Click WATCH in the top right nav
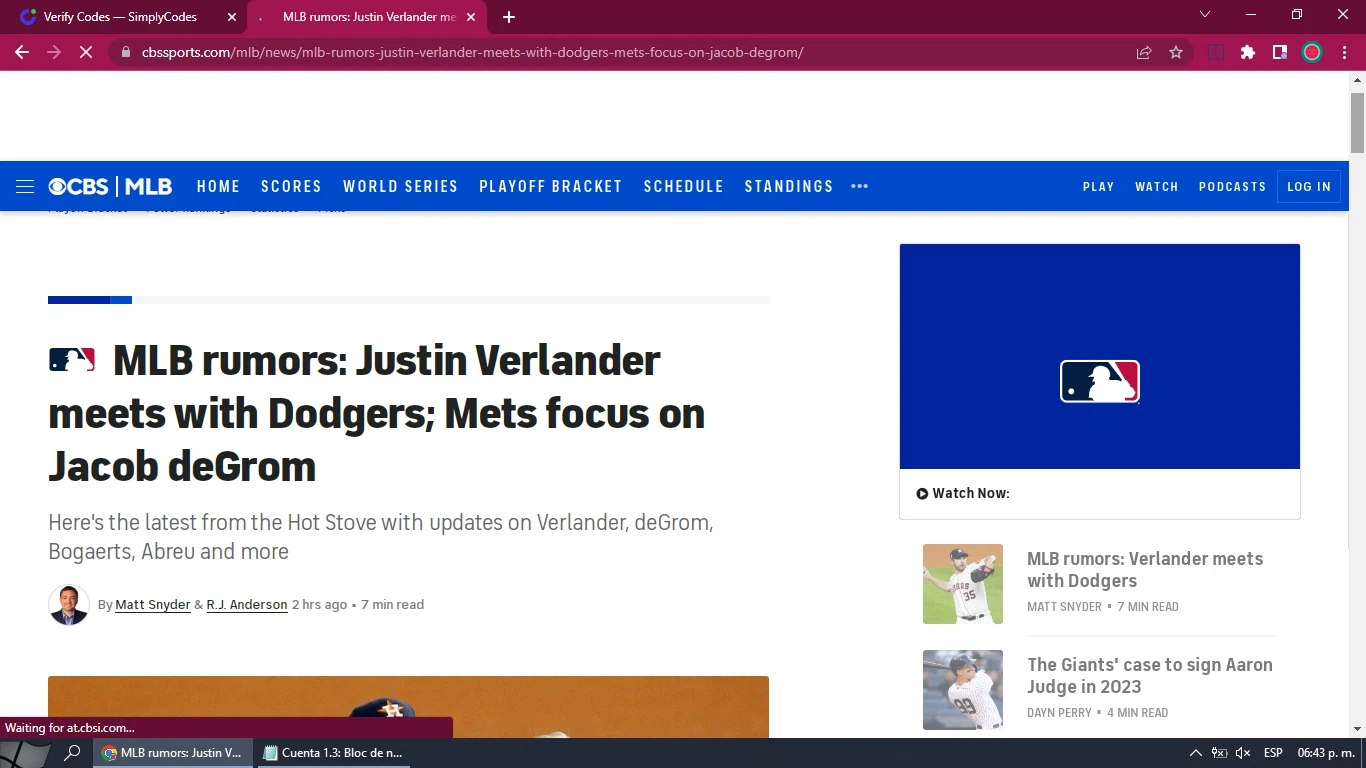 pyautogui.click(x=1157, y=187)
